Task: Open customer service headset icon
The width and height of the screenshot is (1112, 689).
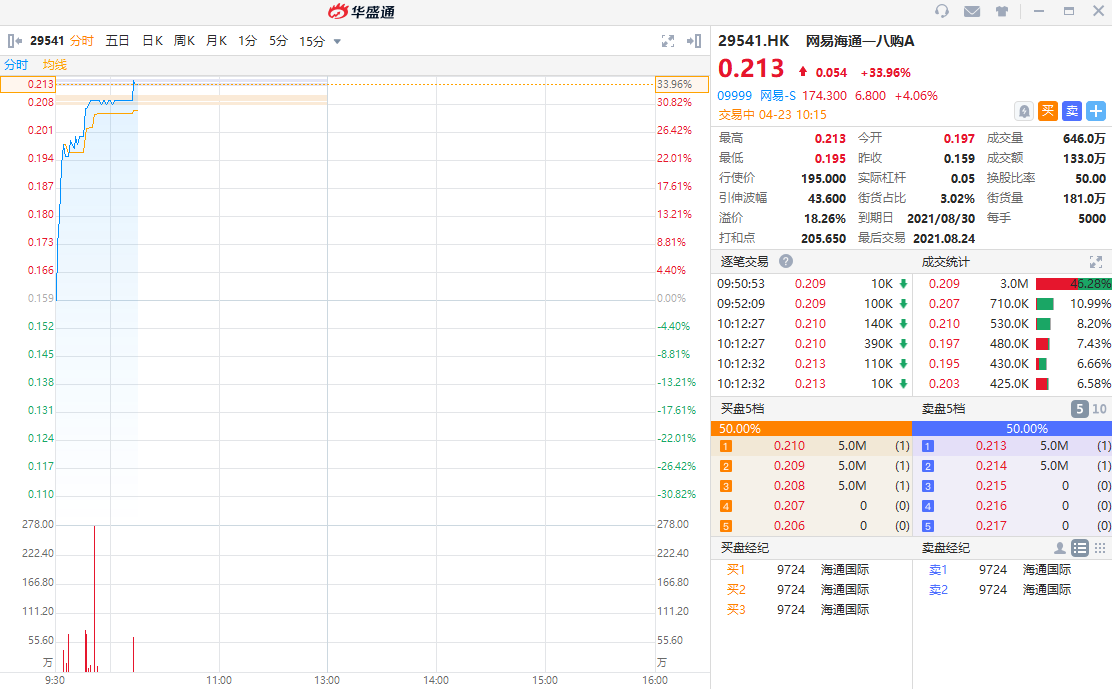Action: [x=941, y=11]
